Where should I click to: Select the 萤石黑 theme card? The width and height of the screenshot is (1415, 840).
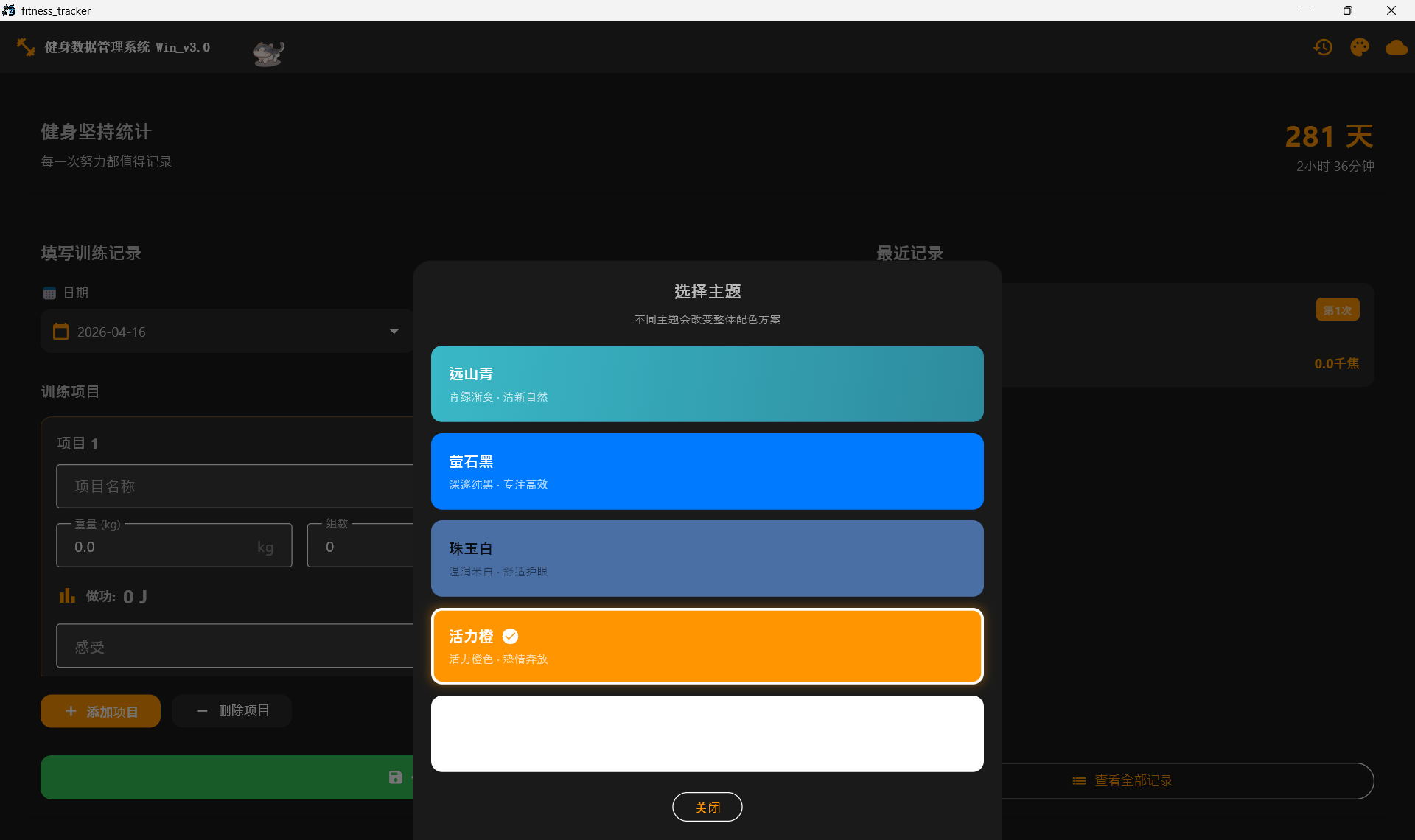tap(707, 472)
